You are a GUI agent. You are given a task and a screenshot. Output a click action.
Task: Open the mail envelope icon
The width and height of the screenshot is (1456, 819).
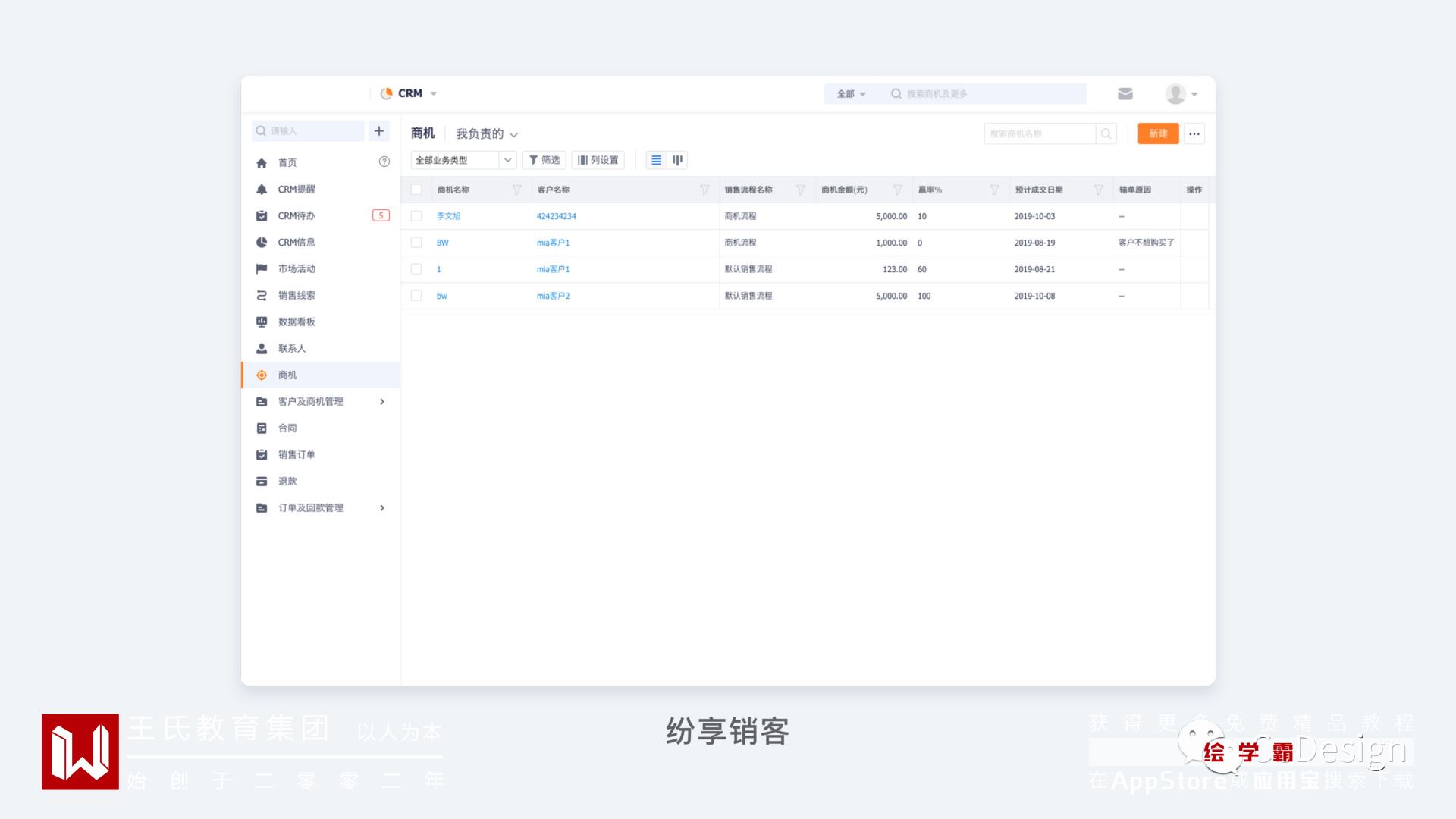pyautogui.click(x=1125, y=93)
